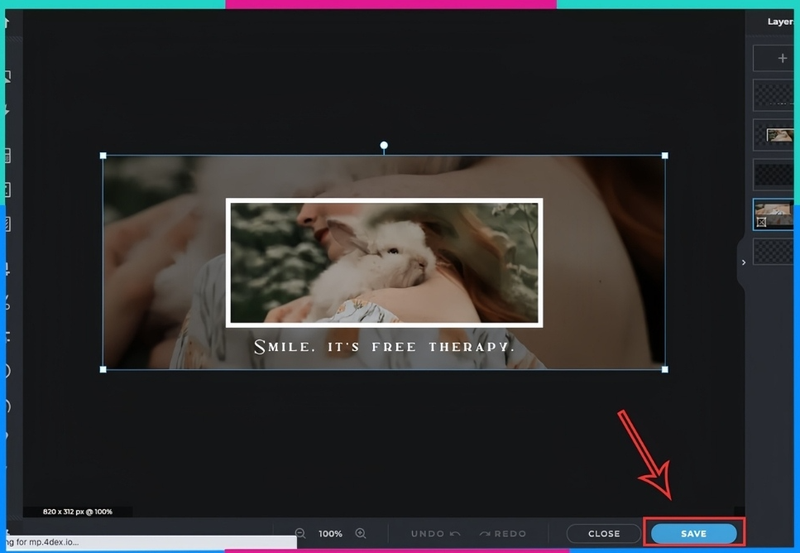Click the lock icon on the selected layer
This screenshot has width=800, height=553.
[x=761, y=222]
